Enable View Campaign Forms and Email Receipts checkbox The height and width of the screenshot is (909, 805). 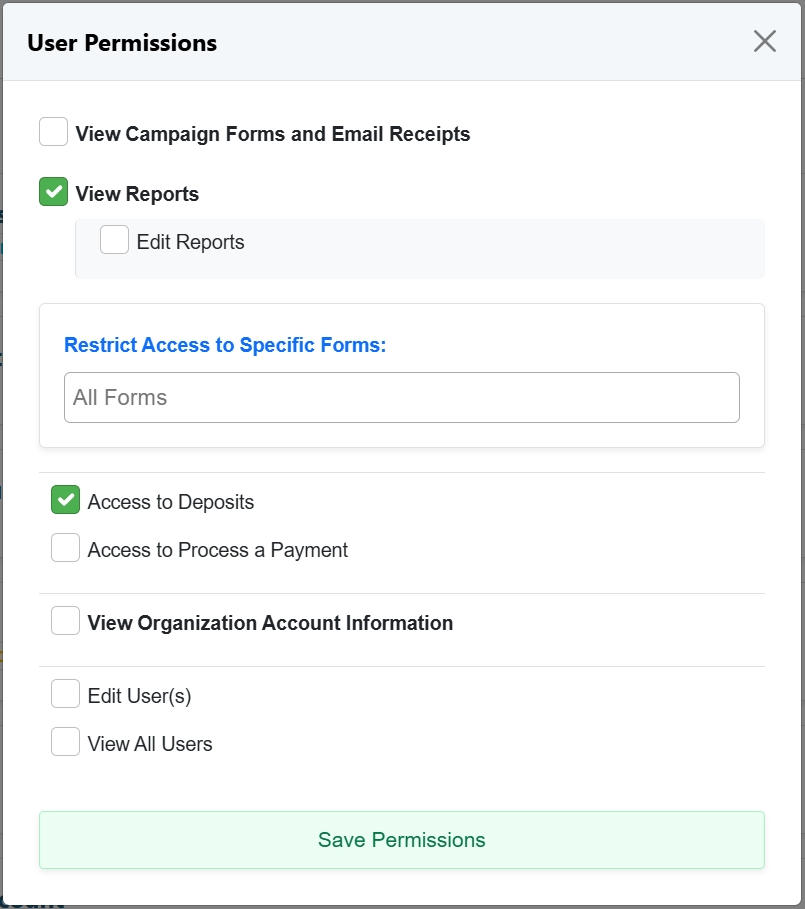tap(53, 132)
